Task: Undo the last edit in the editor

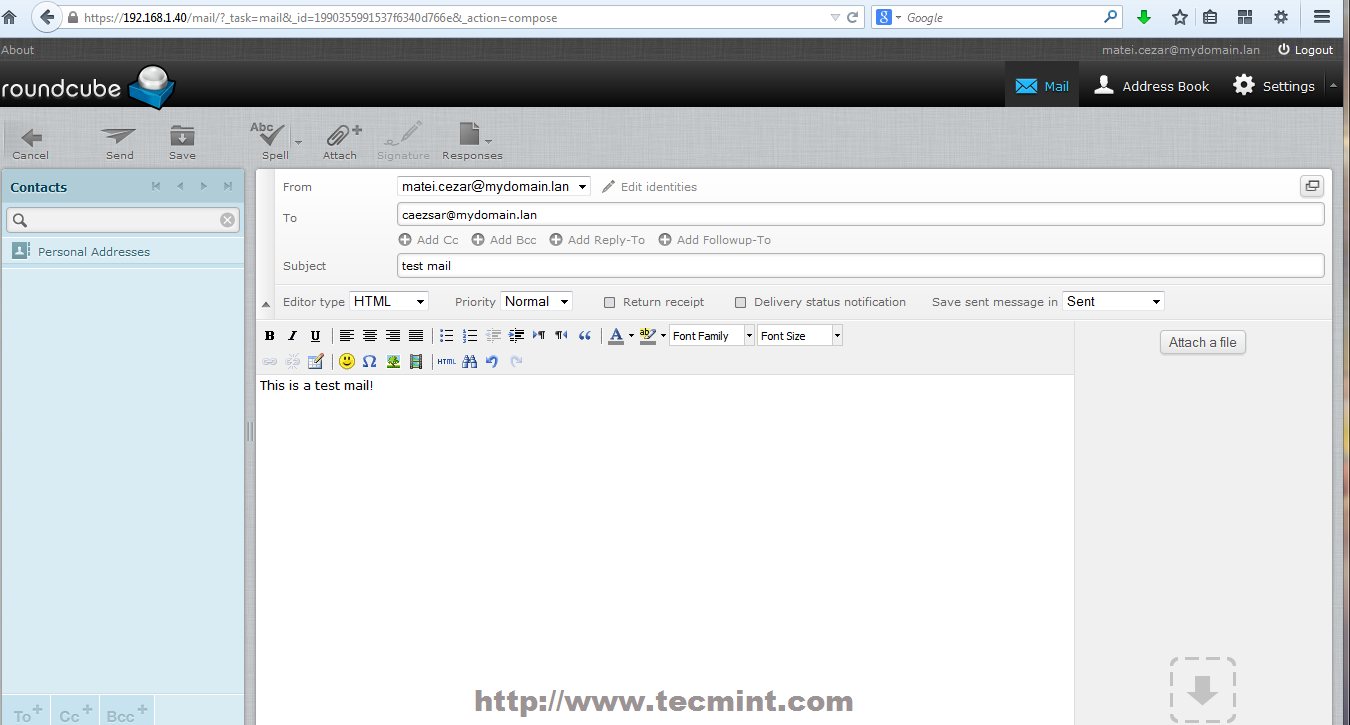Action: pyautogui.click(x=492, y=361)
